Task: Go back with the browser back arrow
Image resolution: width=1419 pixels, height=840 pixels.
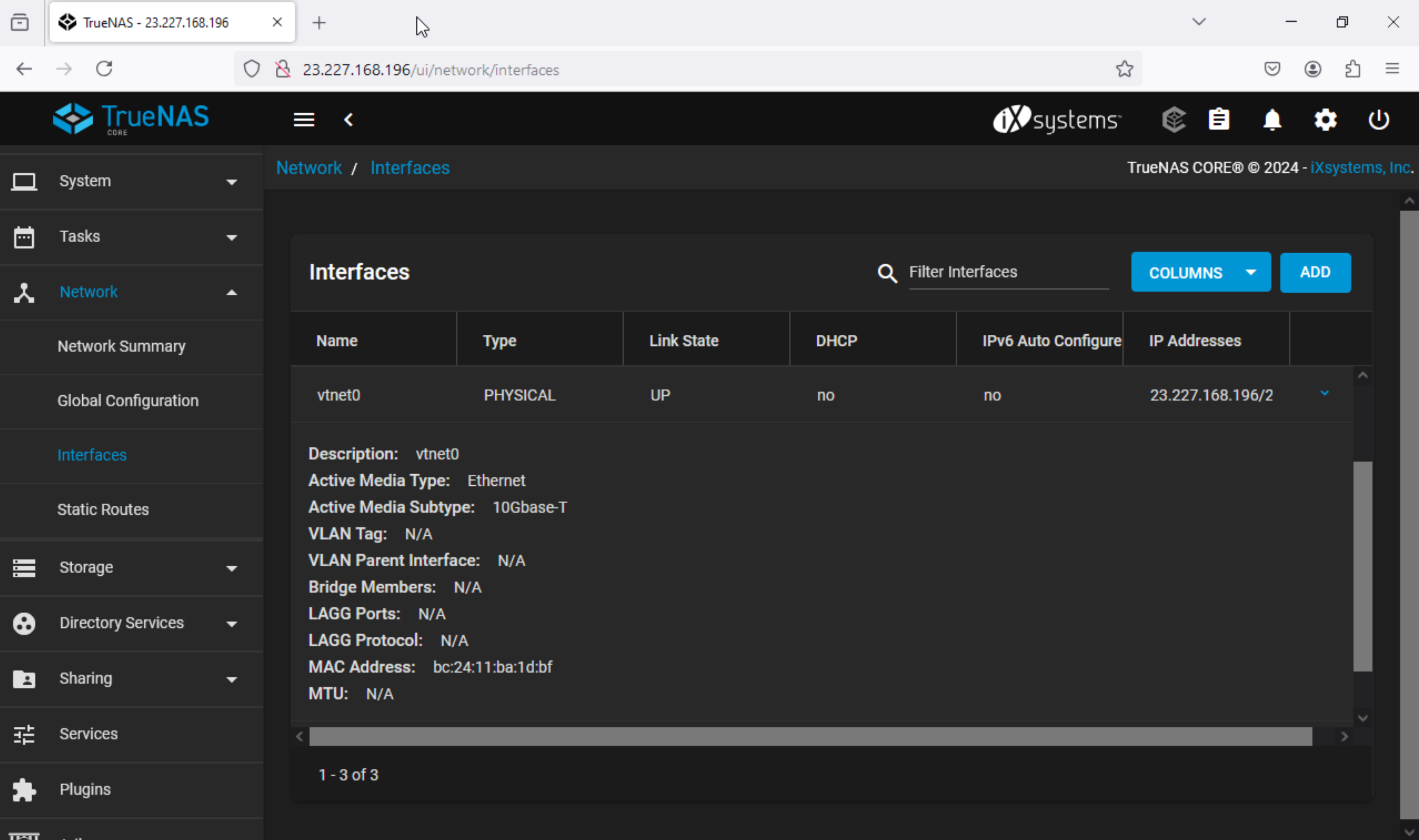Action: click(x=24, y=69)
